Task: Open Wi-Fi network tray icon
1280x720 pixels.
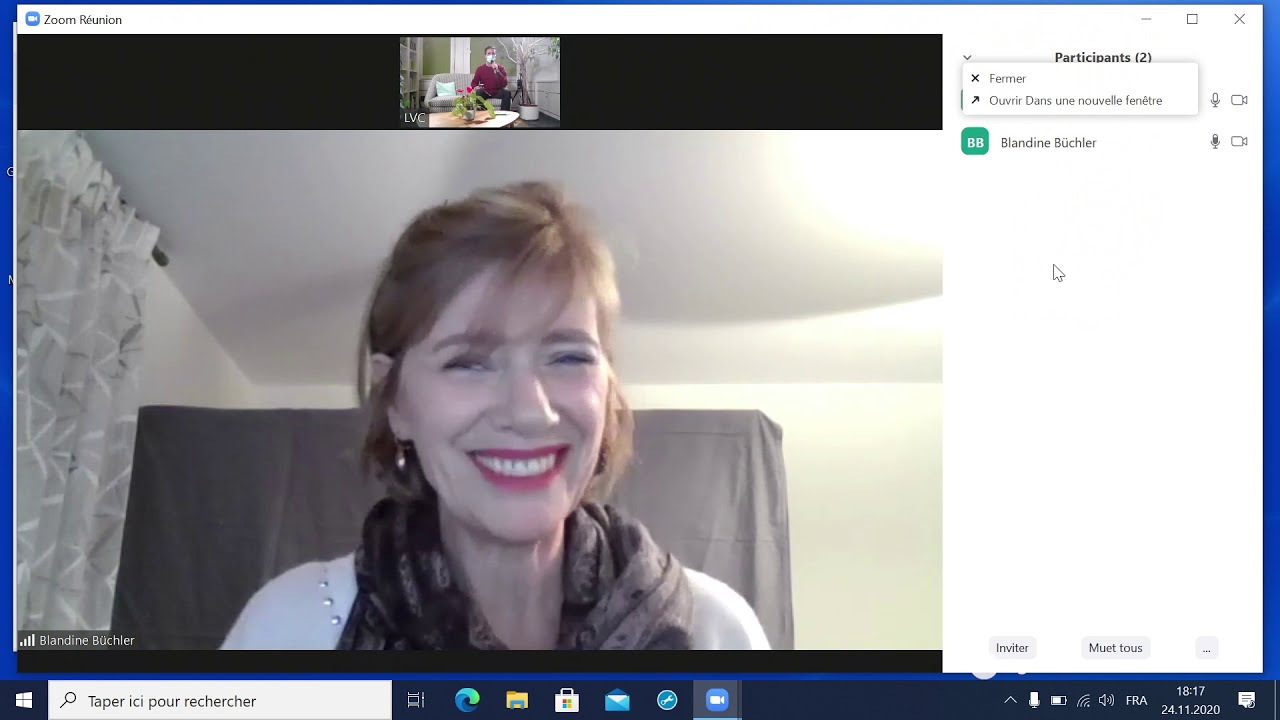Action: coord(1083,700)
